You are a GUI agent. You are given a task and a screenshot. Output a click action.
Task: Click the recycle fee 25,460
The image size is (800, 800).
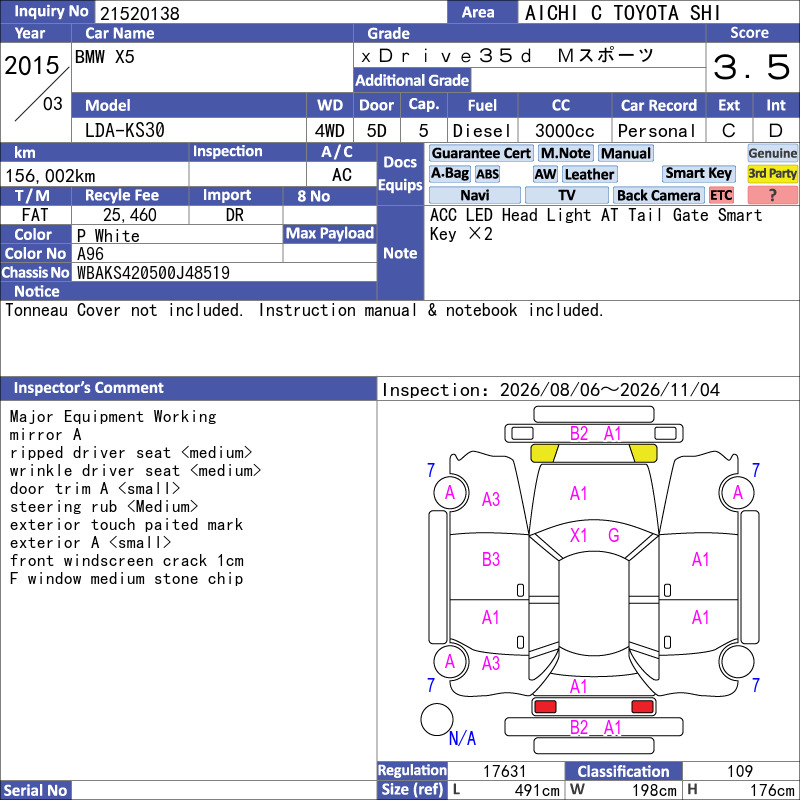coord(130,215)
